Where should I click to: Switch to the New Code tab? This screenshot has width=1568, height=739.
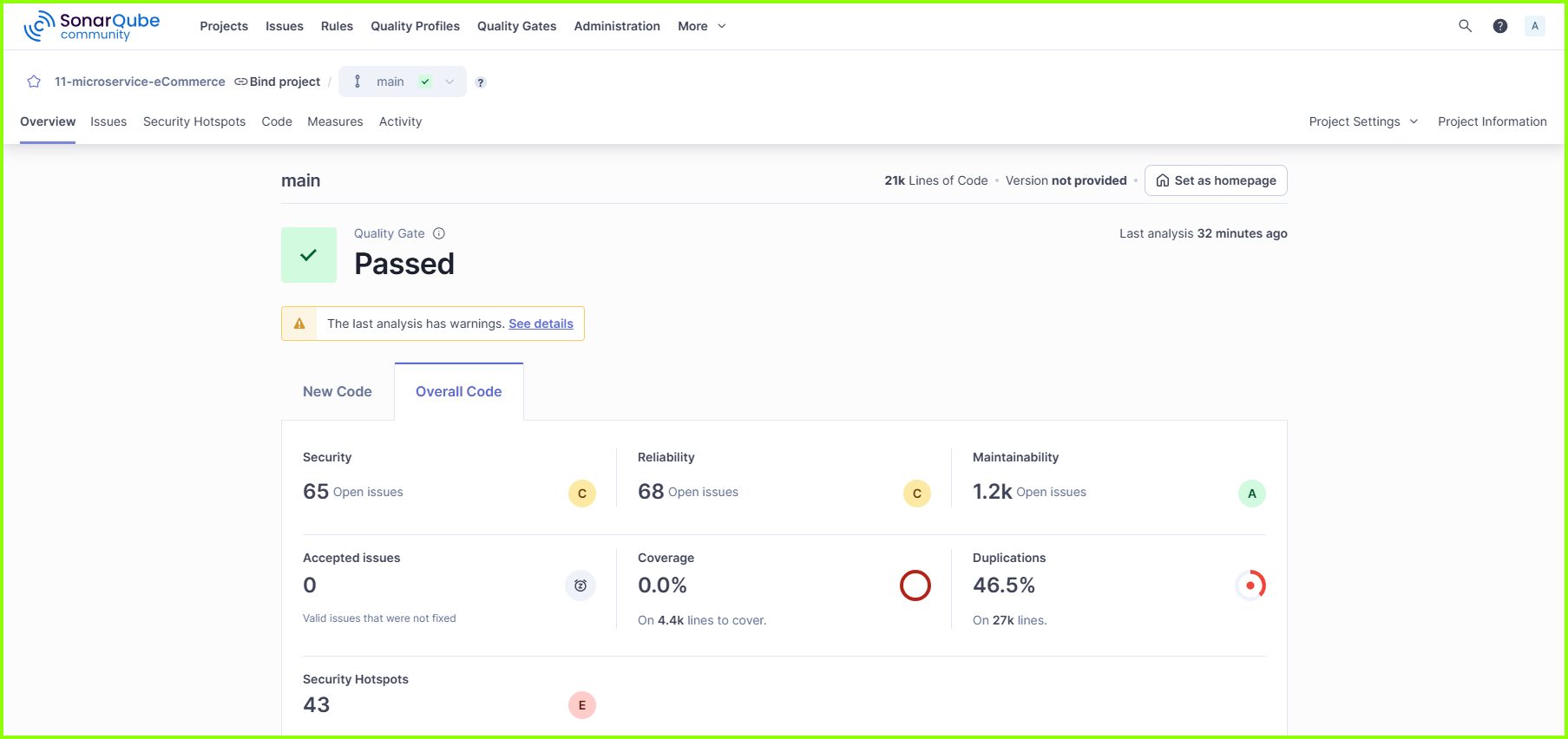tap(338, 391)
